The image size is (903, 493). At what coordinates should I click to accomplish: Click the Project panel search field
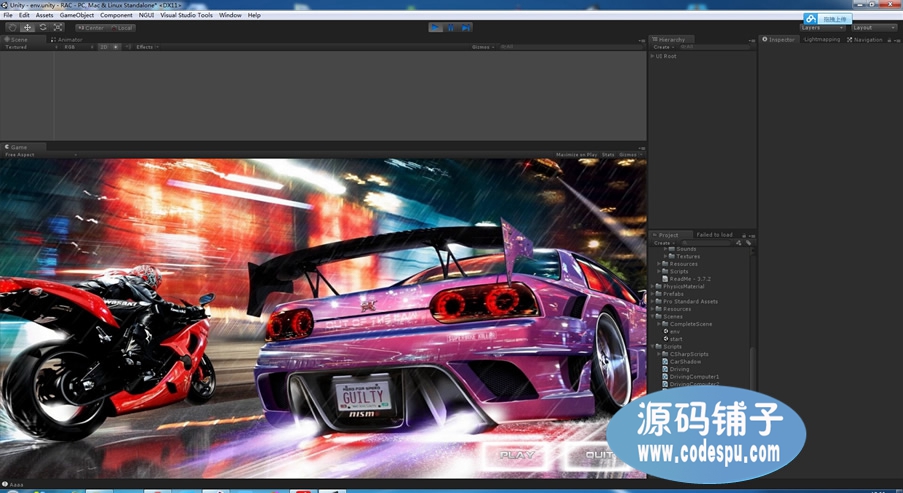706,242
